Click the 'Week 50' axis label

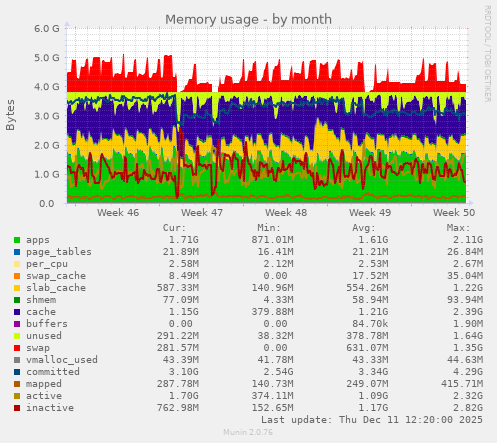tap(454, 213)
